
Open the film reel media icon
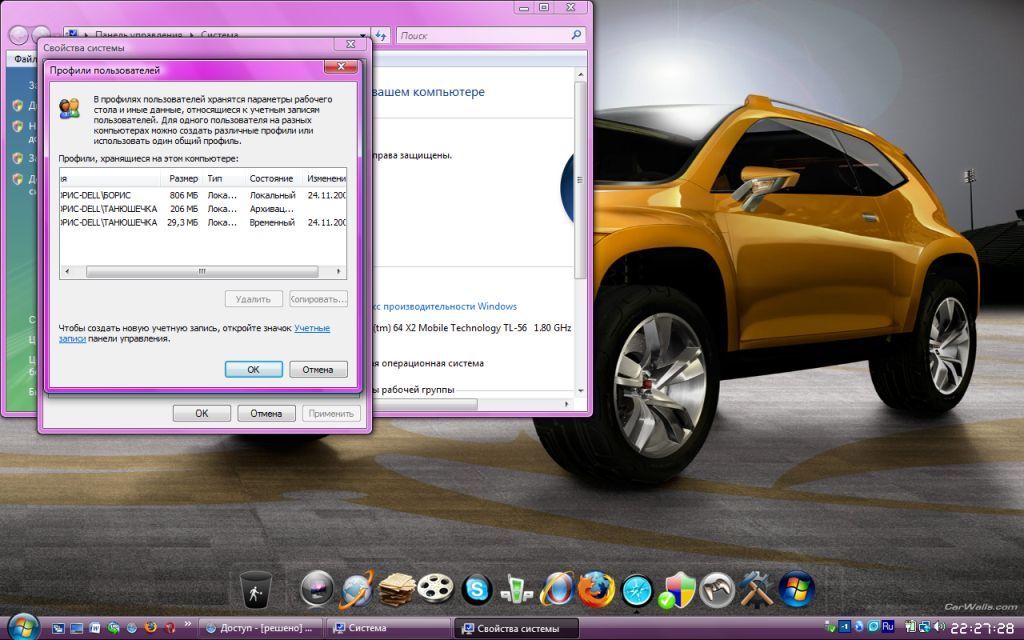click(434, 590)
